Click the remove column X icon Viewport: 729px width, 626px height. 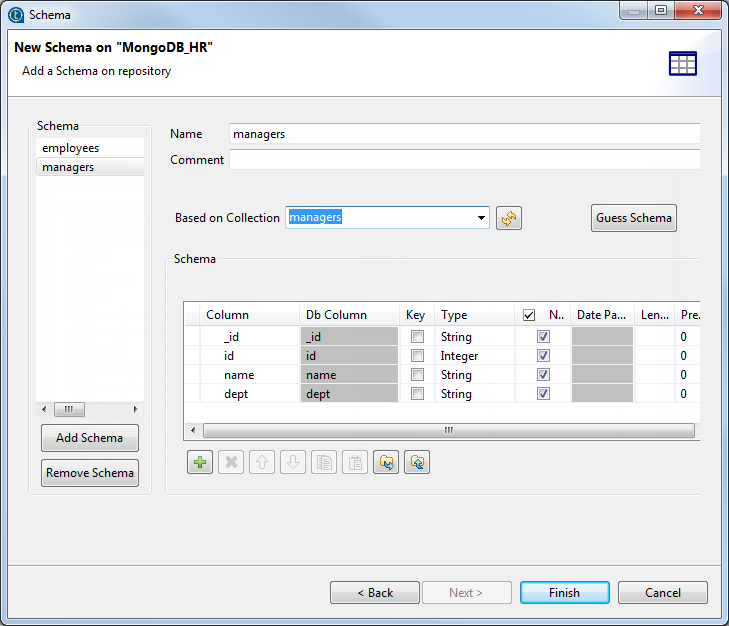point(231,463)
